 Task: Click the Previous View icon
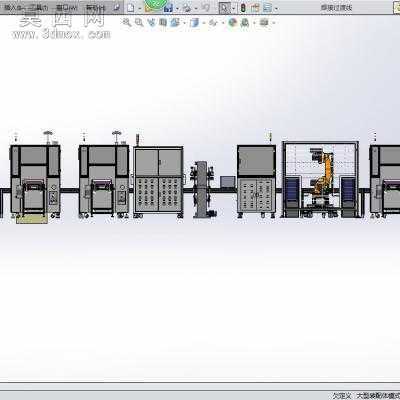click(152, 22)
